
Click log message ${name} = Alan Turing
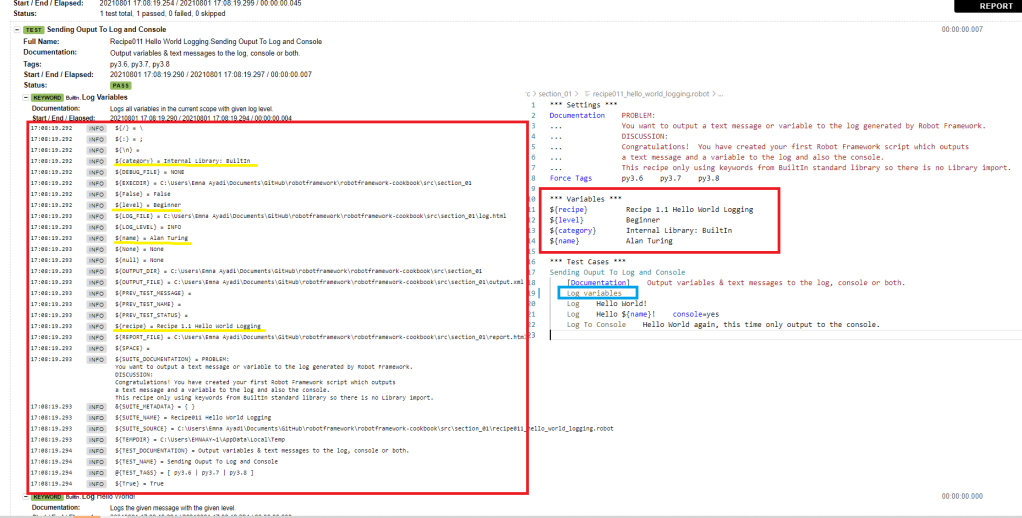[x=151, y=238]
